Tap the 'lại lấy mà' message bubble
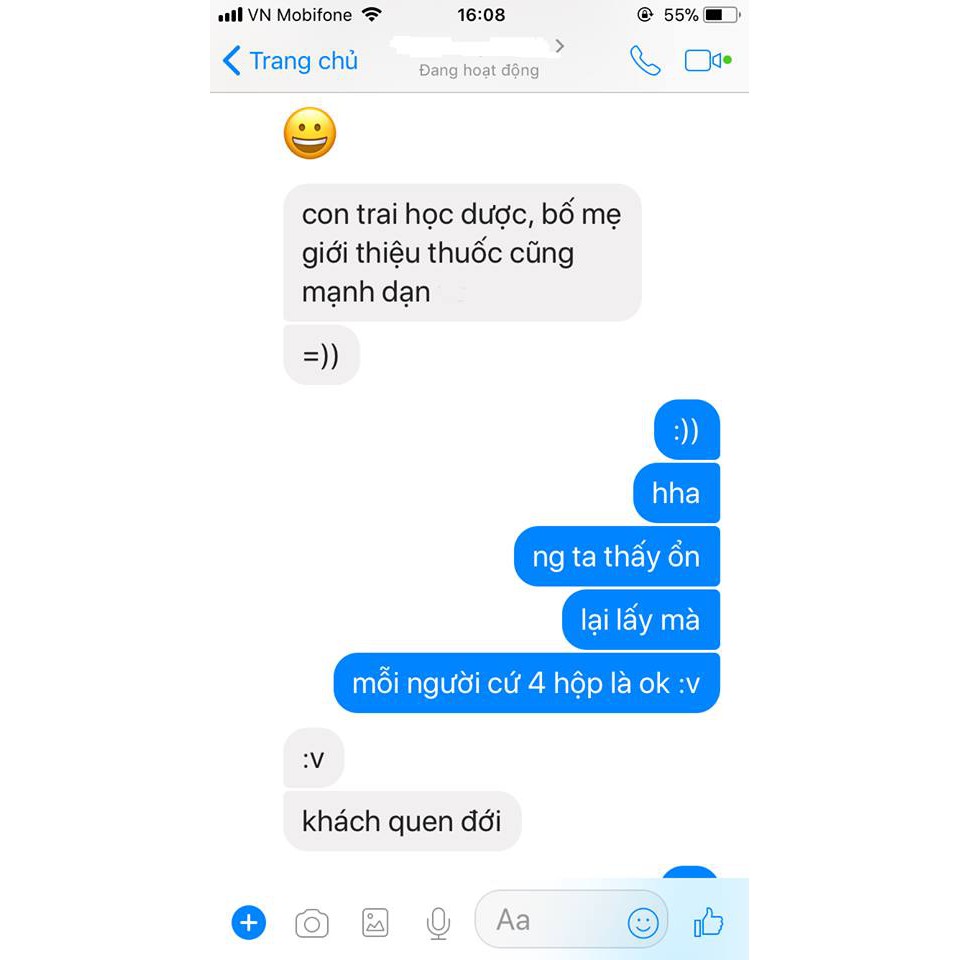 click(x=640, y=619)
